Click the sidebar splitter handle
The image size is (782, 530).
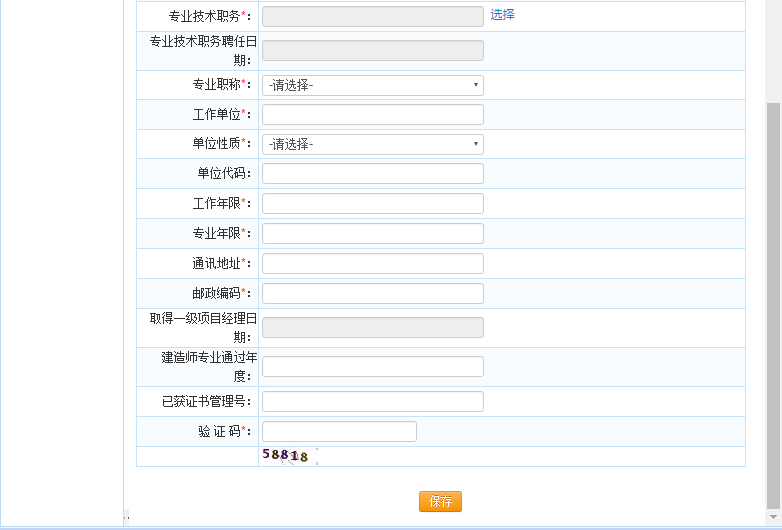(x=126, y=518)
